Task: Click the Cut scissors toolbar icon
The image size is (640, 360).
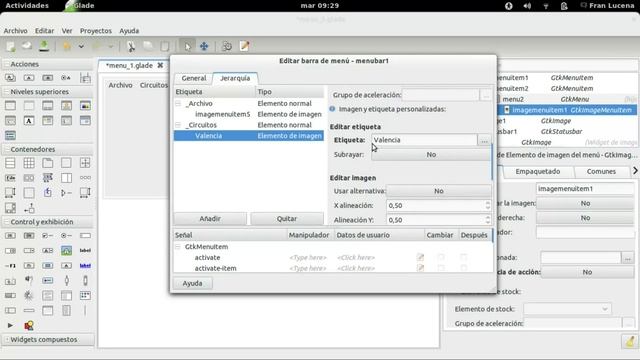Action: coord(131,46)
